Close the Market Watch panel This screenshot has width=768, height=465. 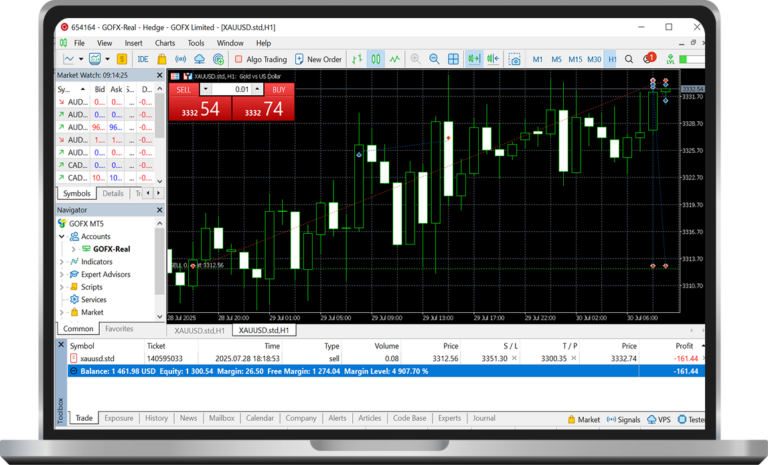(159, 75)
